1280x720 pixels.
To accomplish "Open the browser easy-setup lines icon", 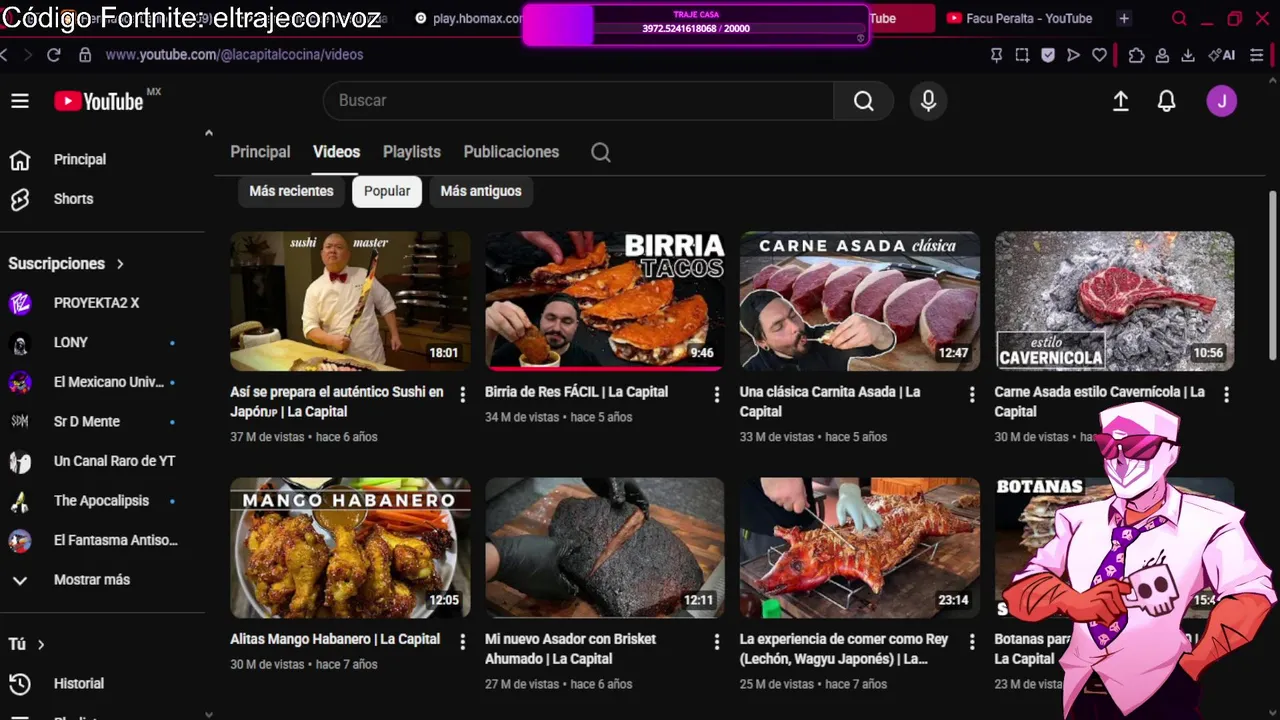I will (x=1257, y=55).
